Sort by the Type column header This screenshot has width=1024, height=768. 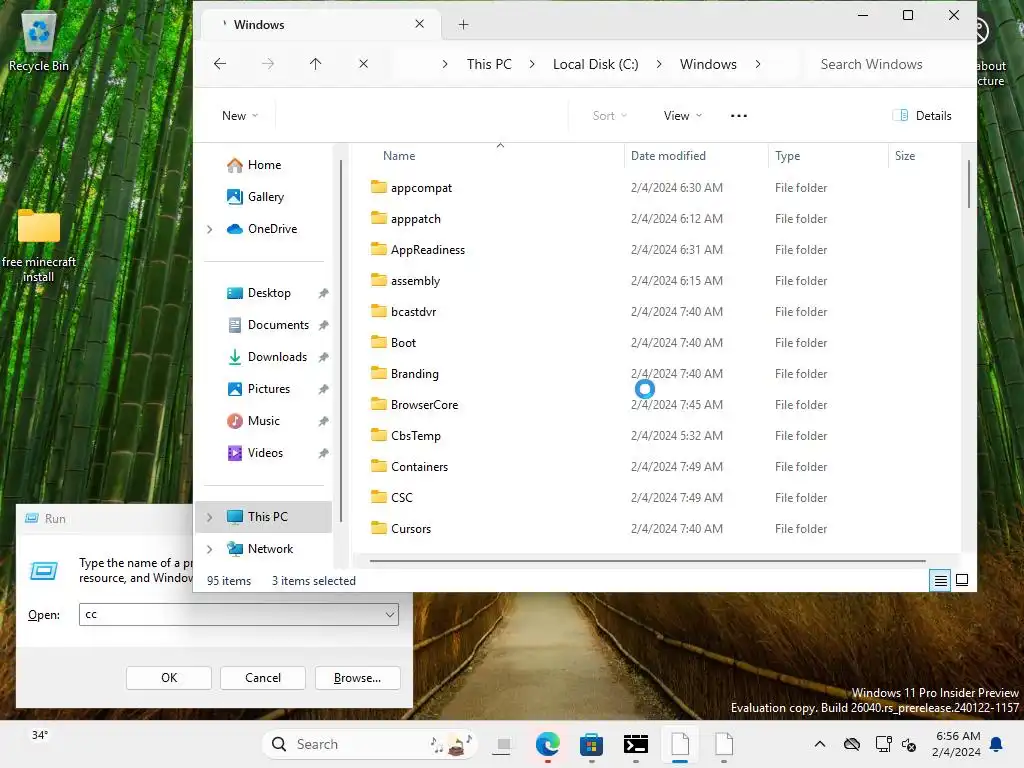[788, 156]
